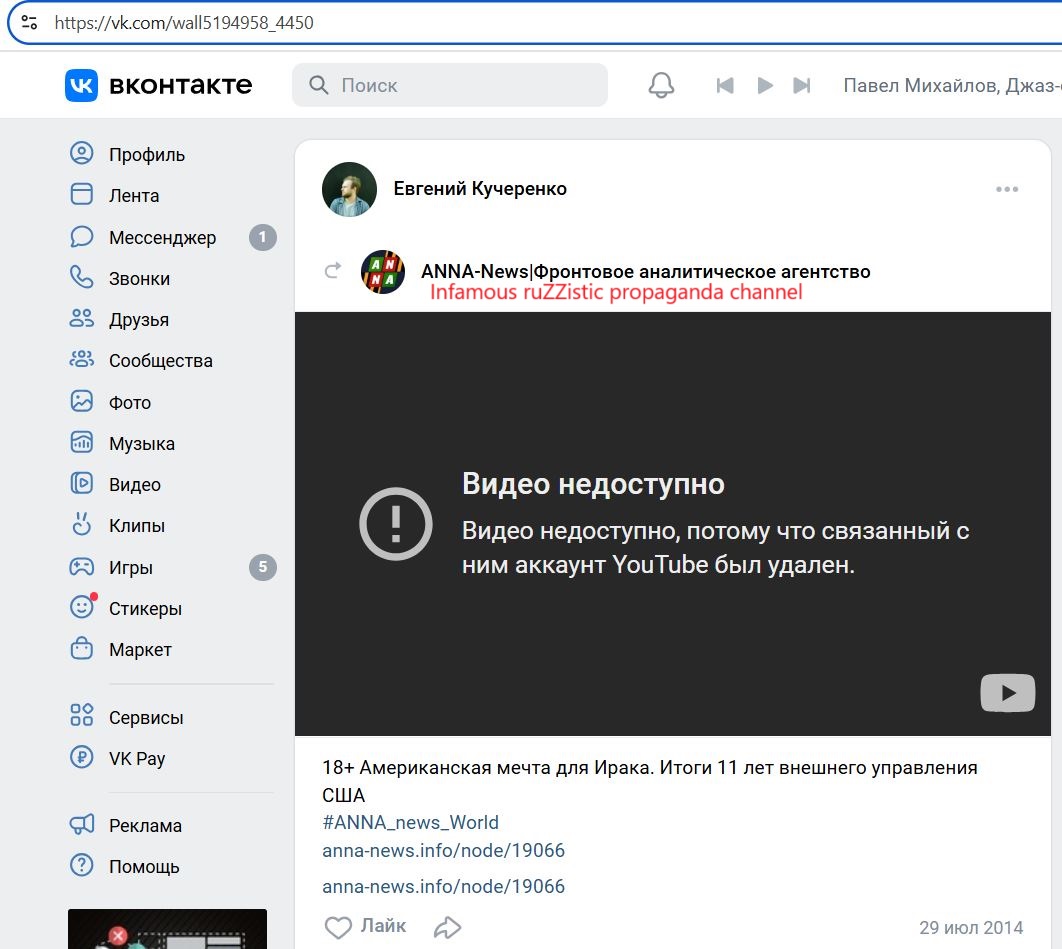Click post date 29 июл 2014

971,927
